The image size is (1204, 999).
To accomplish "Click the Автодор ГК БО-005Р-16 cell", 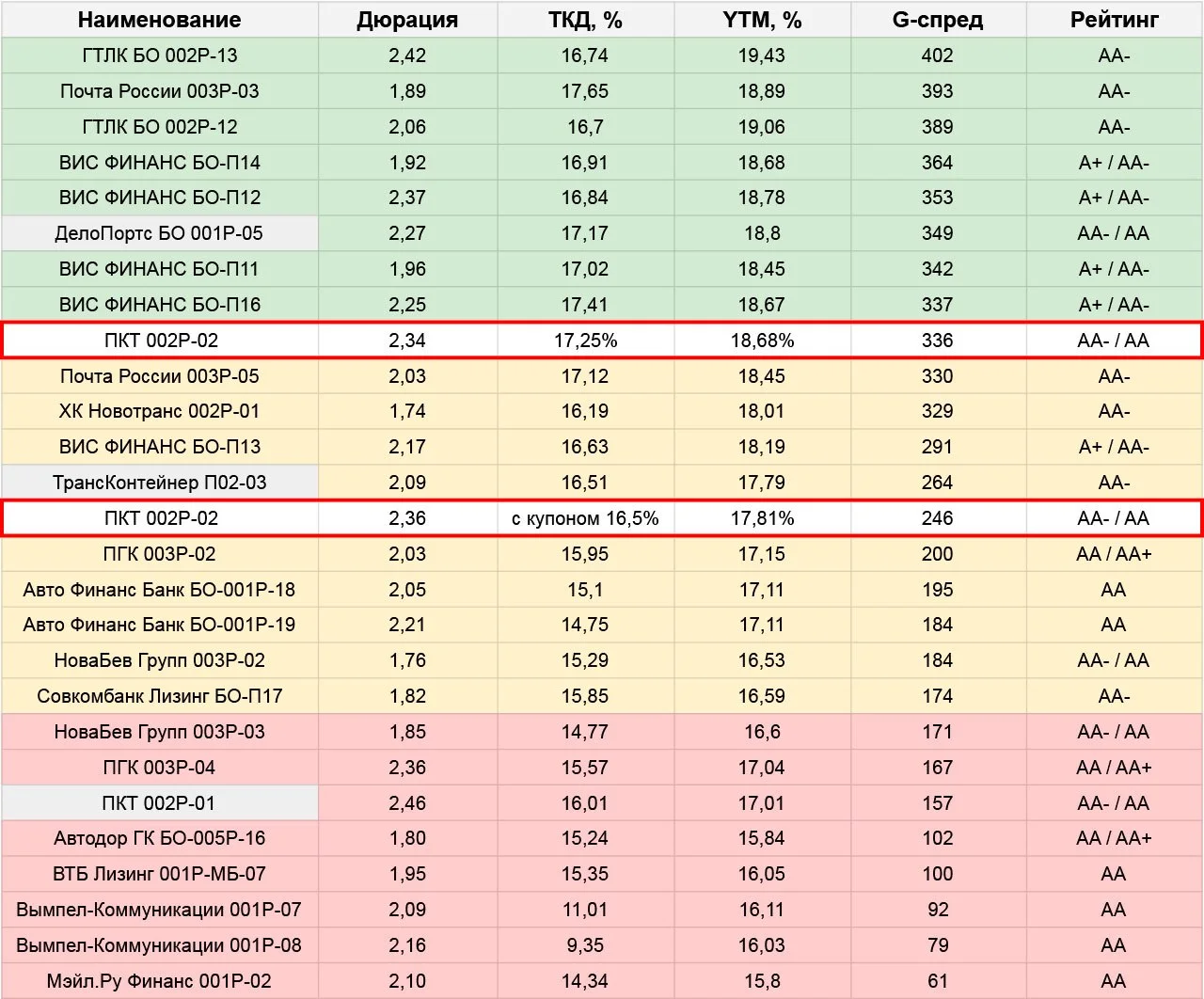I will point(159,838).
